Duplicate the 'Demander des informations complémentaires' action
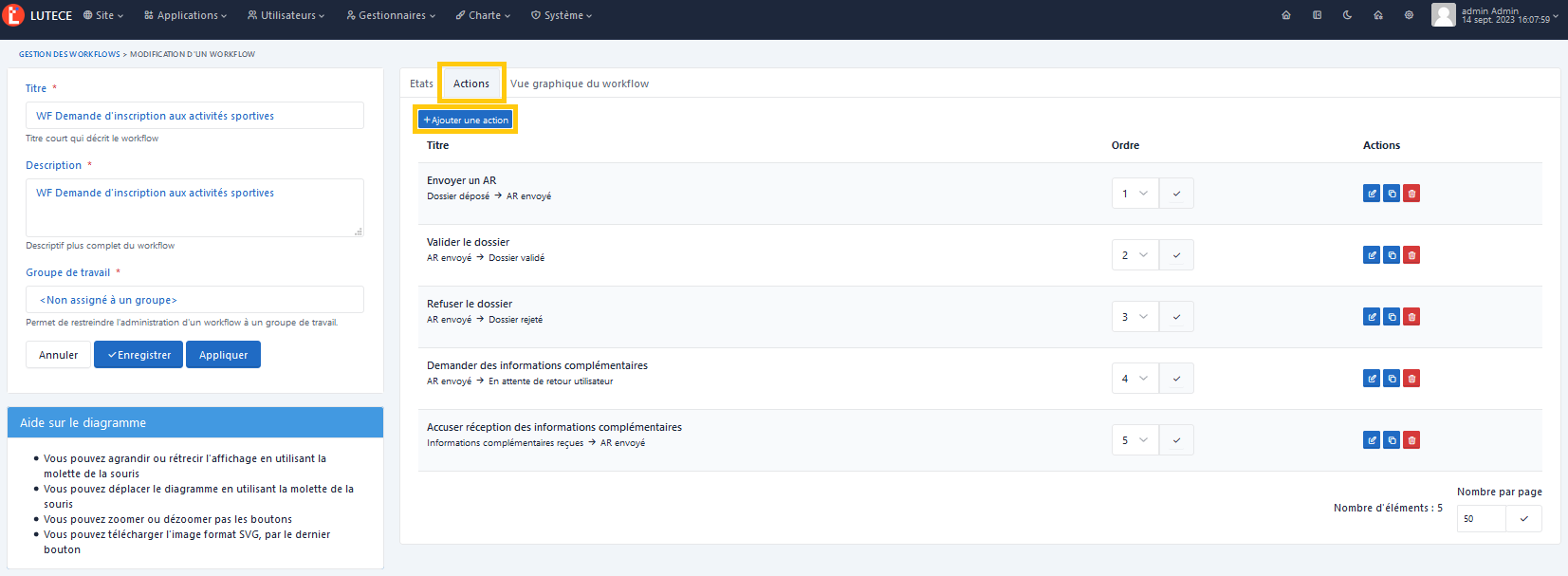1568x576 pixels. click(1392, 379)
